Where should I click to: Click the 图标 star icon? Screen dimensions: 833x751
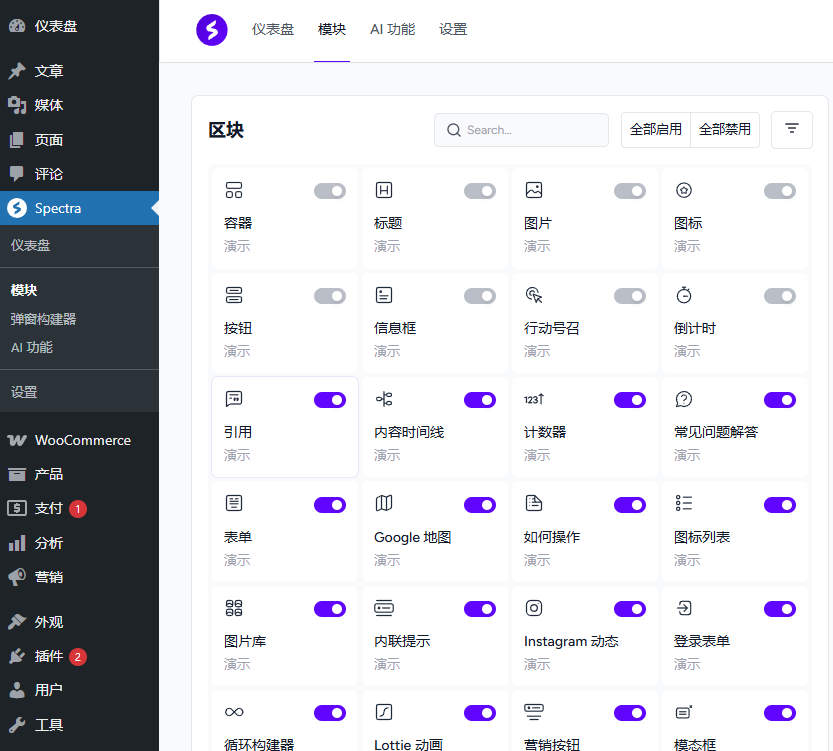[x=684, y=190]
